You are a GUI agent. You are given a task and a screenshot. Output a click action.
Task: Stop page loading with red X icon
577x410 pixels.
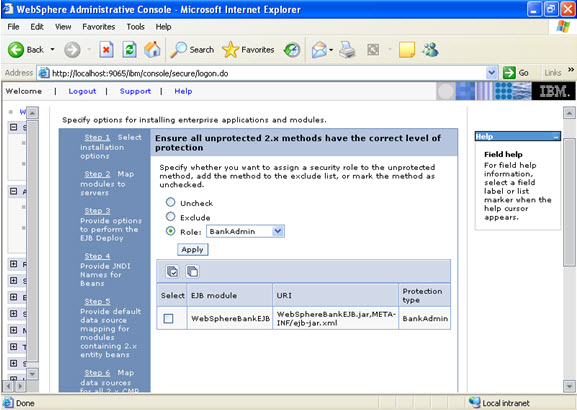pyautogui.click(x=106, y=50)
